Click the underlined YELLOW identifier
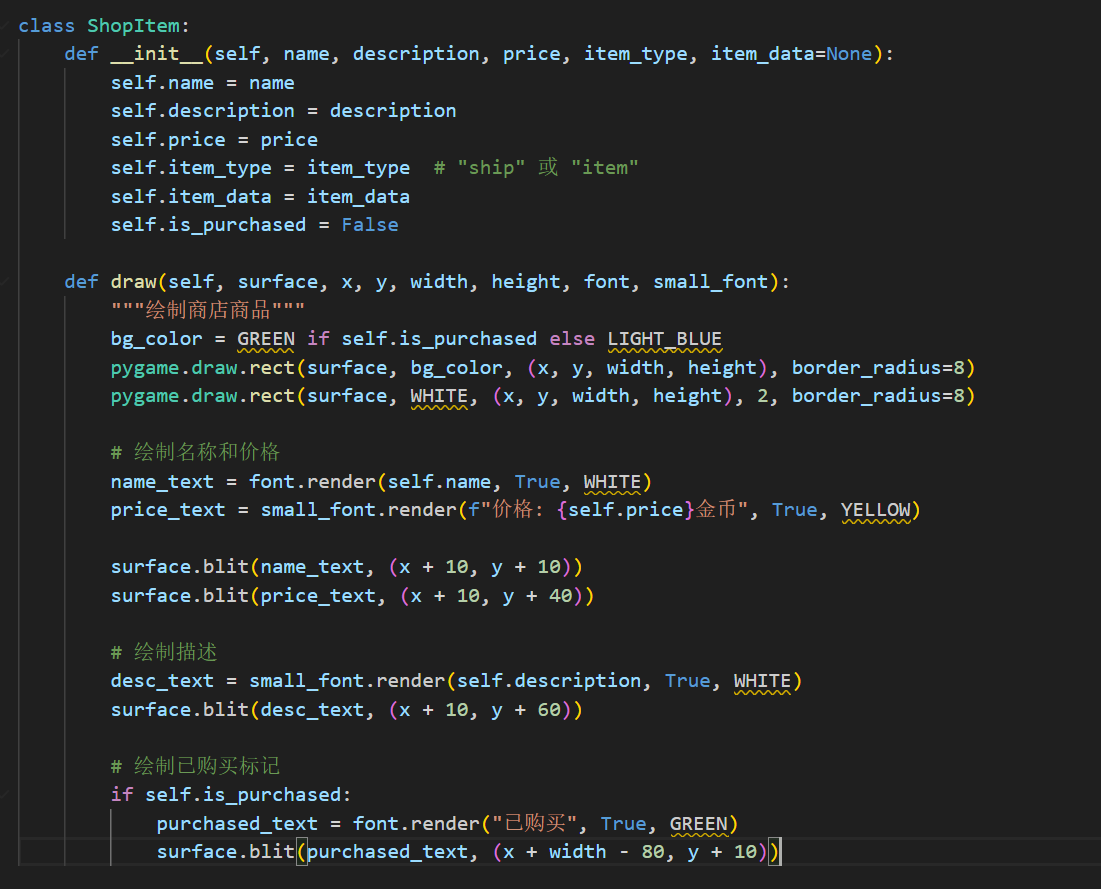The height and width of the screenshot is (889, 1101). click(876, 510)
